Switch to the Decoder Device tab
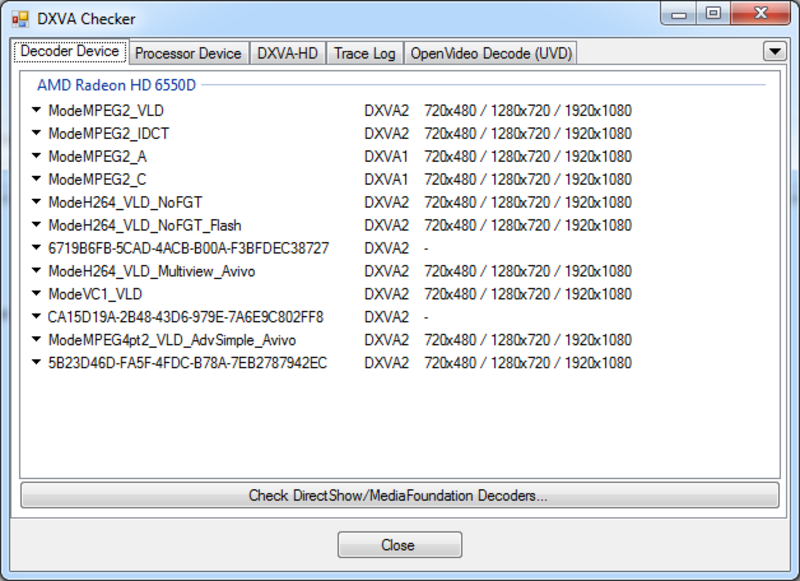Image resolution: width=800 pixels, height=581 pixels. click(x=70, y=52)
